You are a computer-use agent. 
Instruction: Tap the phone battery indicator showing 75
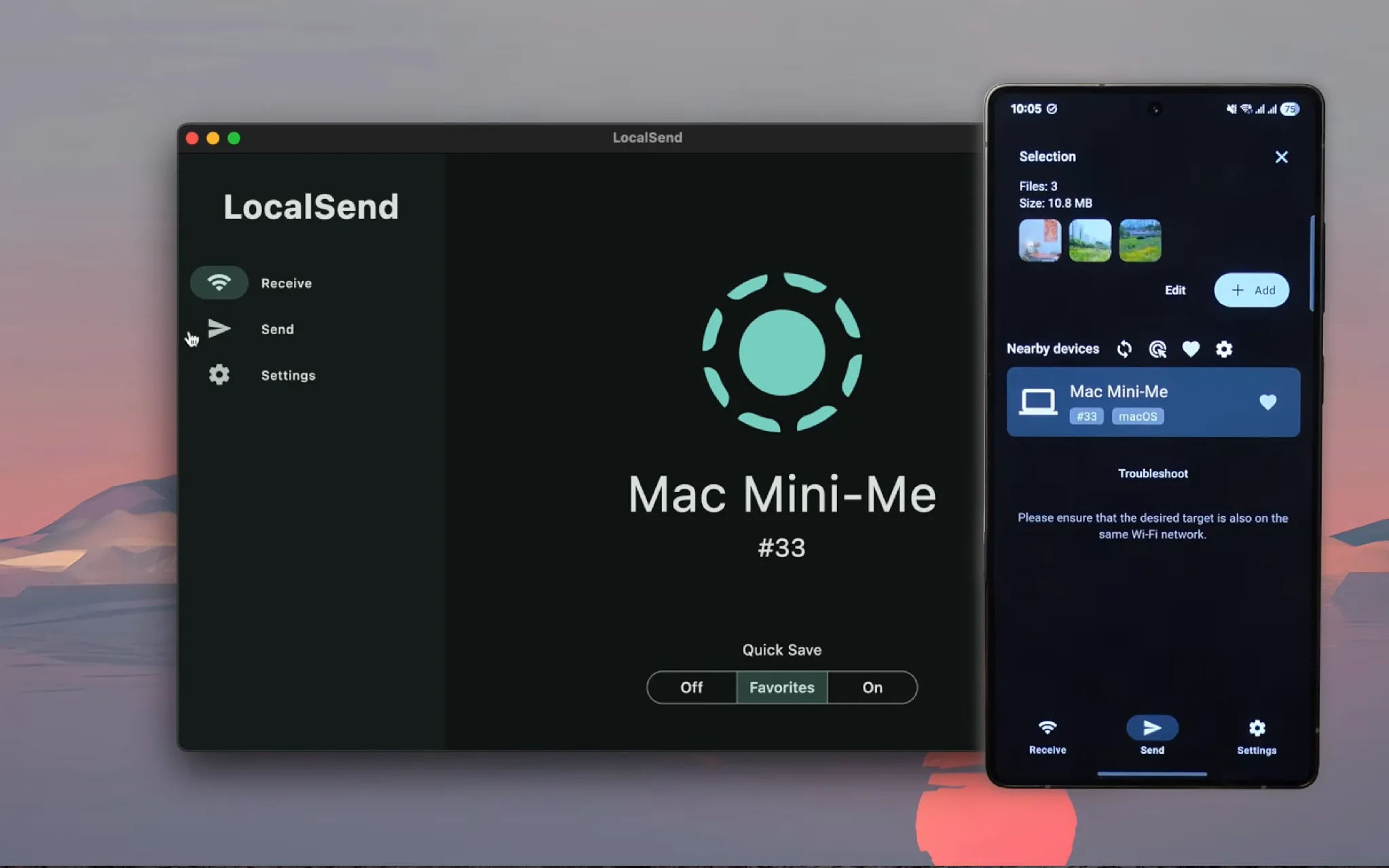pyautogui.click(x=1289, y=109)
